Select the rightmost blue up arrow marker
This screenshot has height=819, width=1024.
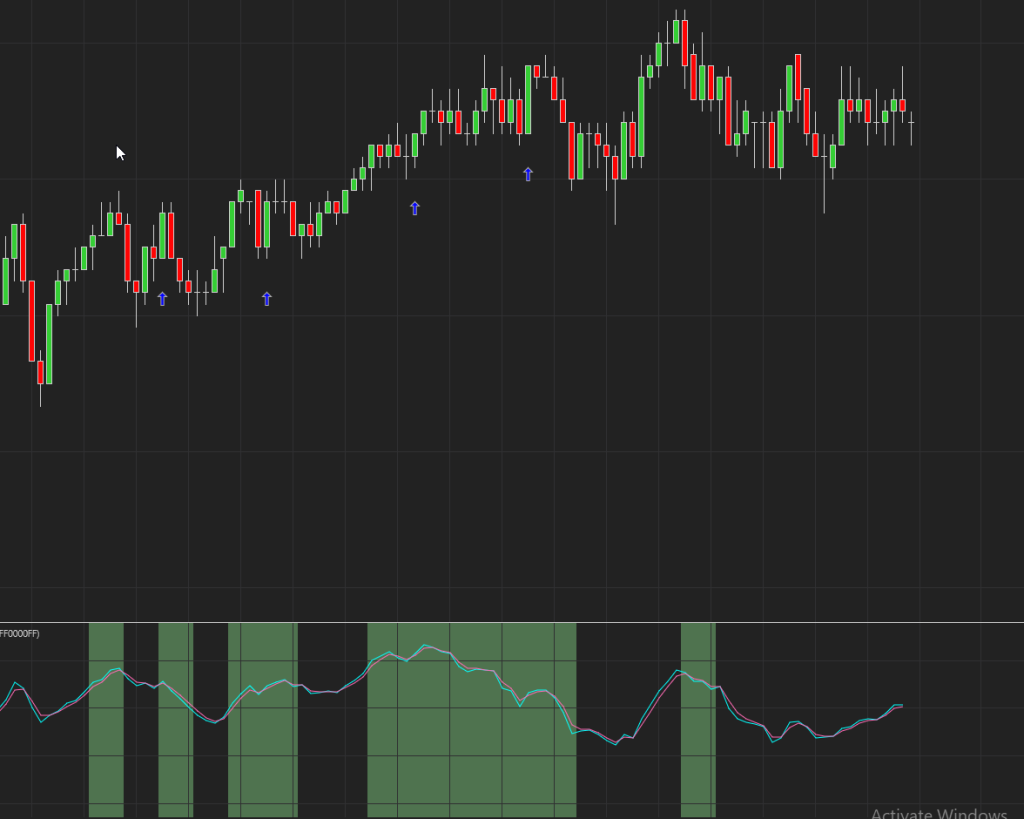[528, 174]
